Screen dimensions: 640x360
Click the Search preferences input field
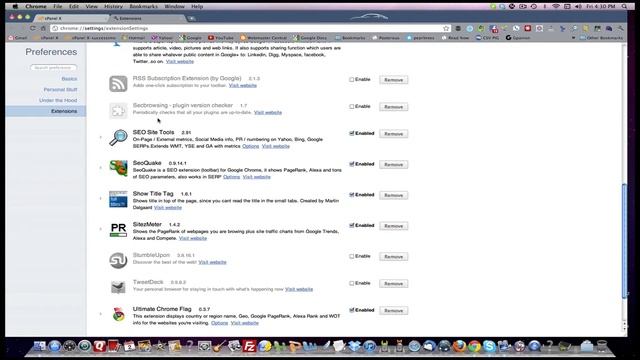click(x=53, y=67)
